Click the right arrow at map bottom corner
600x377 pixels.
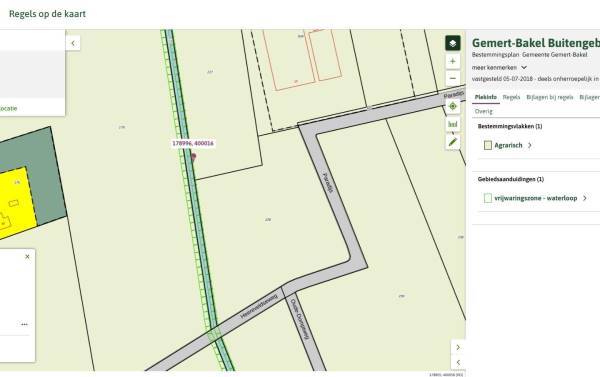coord(458,347)
